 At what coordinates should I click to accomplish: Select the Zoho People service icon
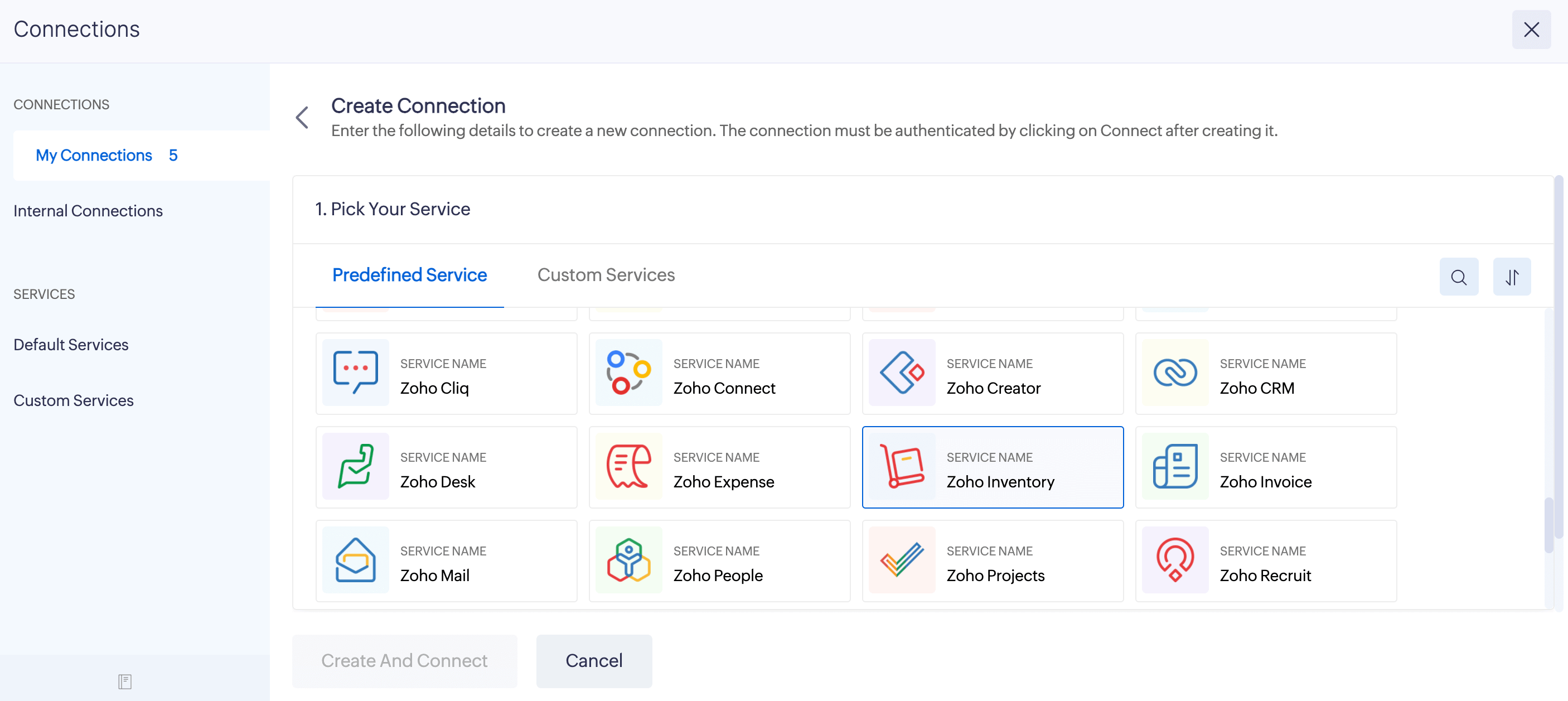click(628, 560)
